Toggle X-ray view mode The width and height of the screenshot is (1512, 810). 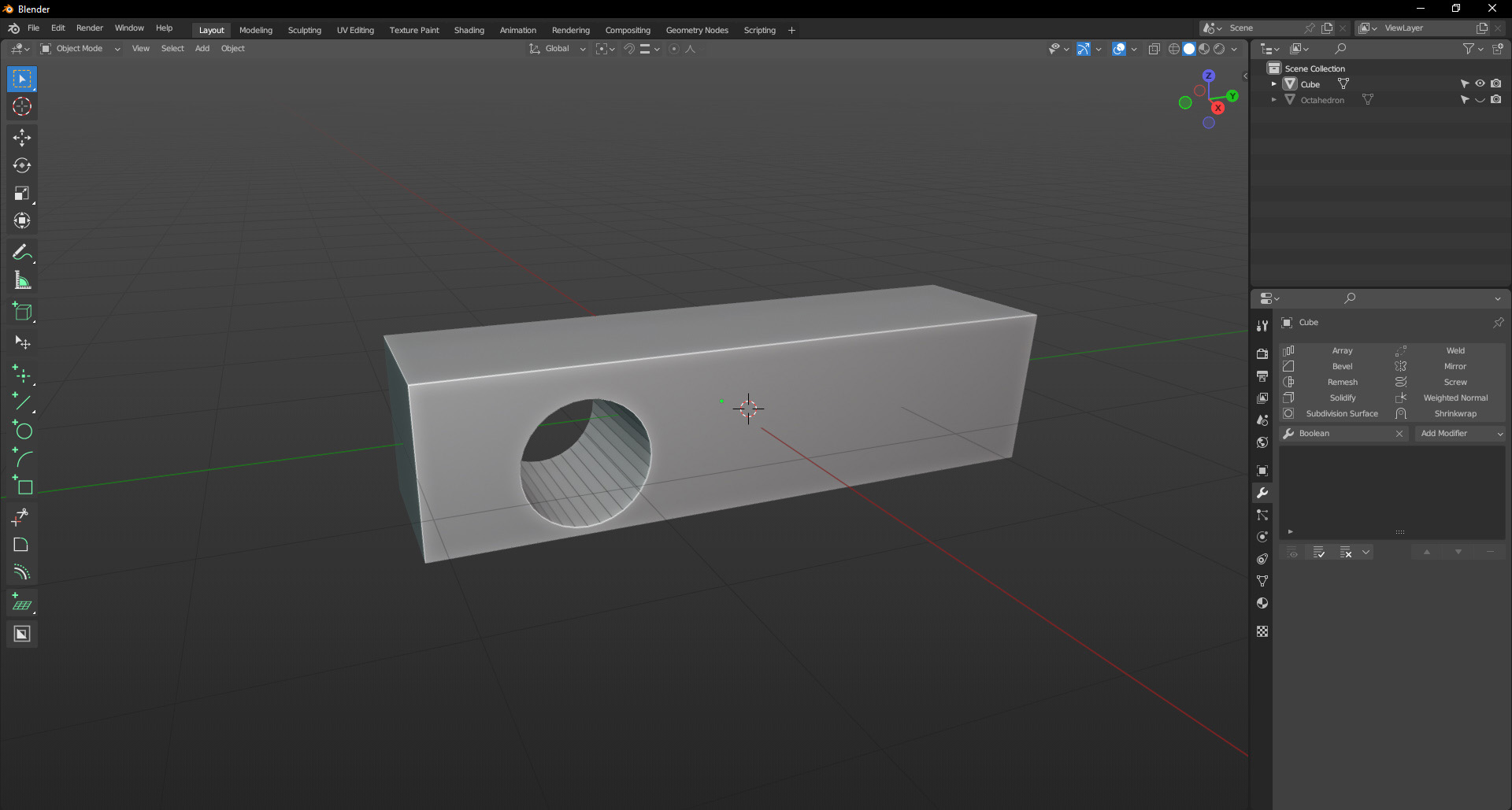(x=1154, y=49)
